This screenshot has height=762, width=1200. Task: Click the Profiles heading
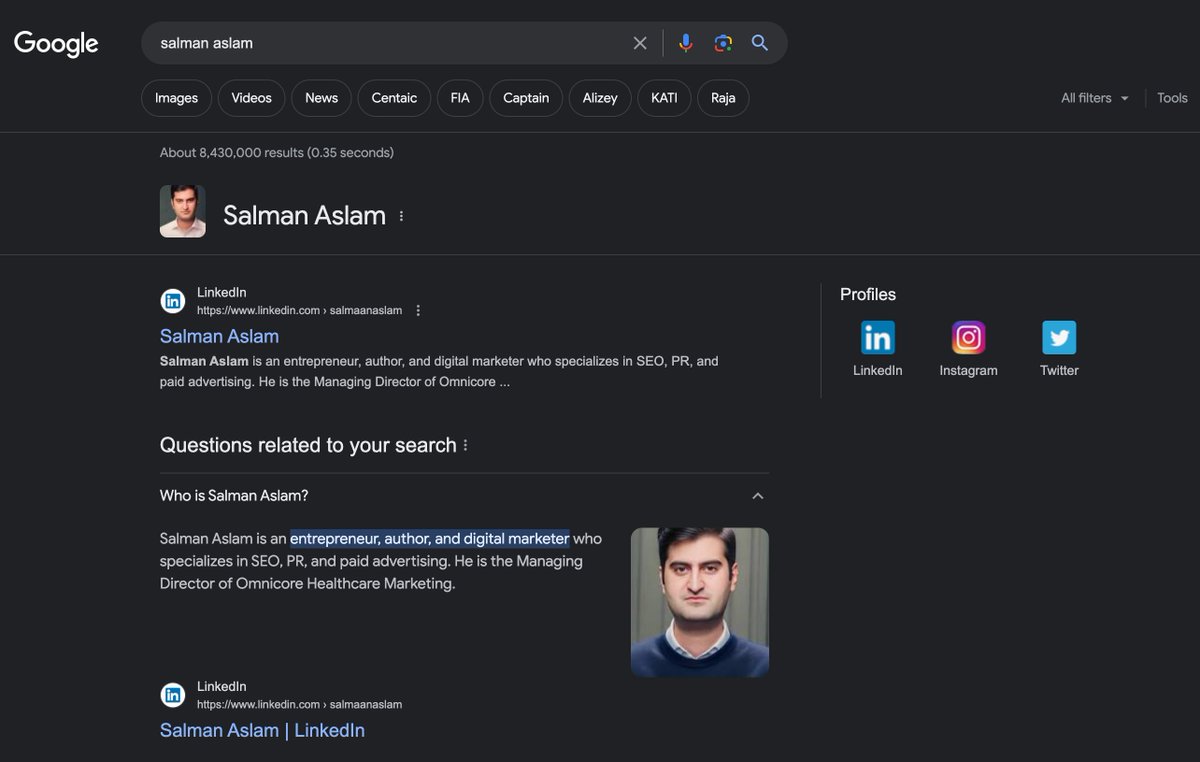[x=868, y=294]
